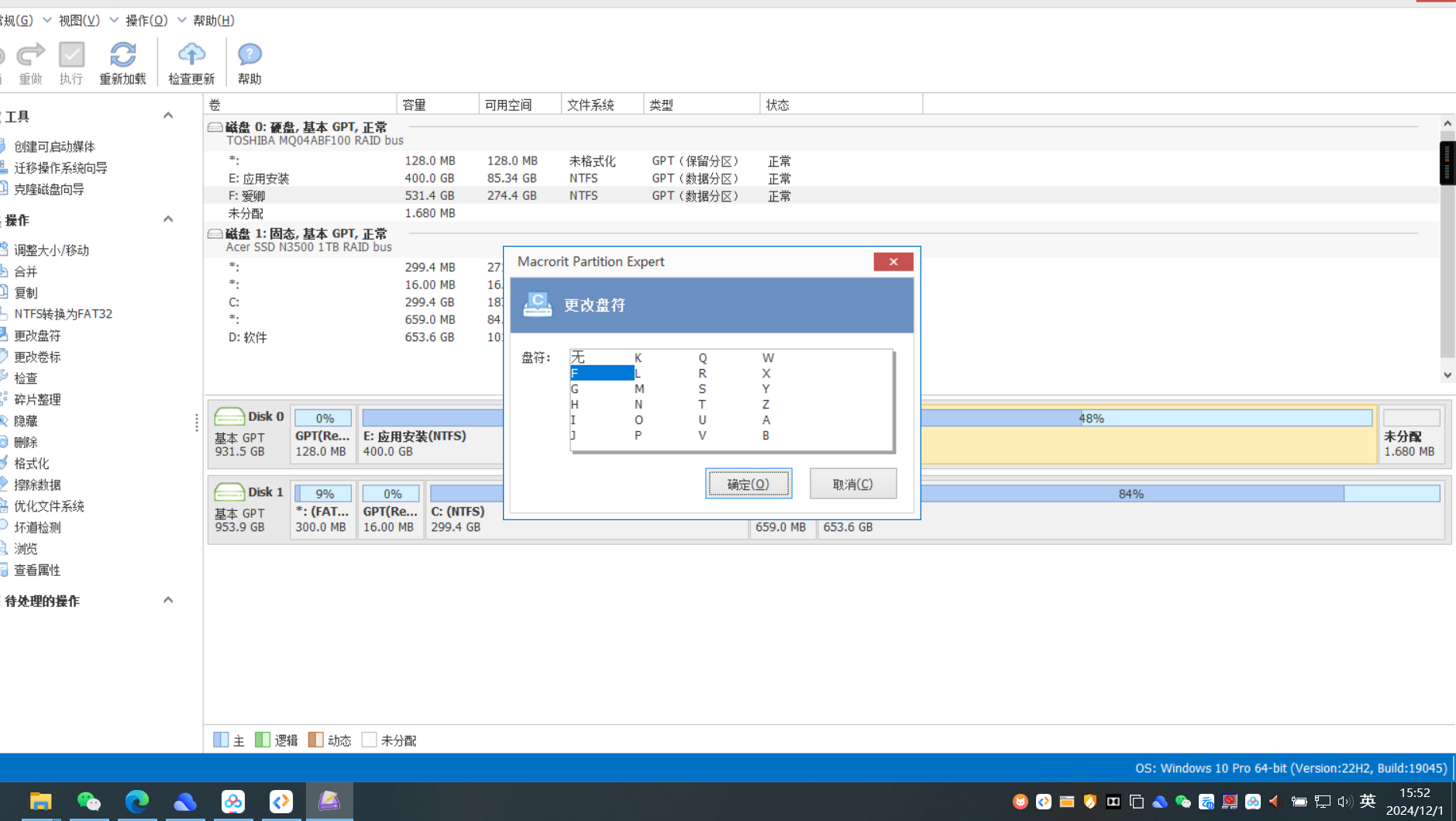Select E: 应用安装(NTFS) partition block
Viewport: 1456px width, 821px height.
pyautogui.click(x=431, y=435)
